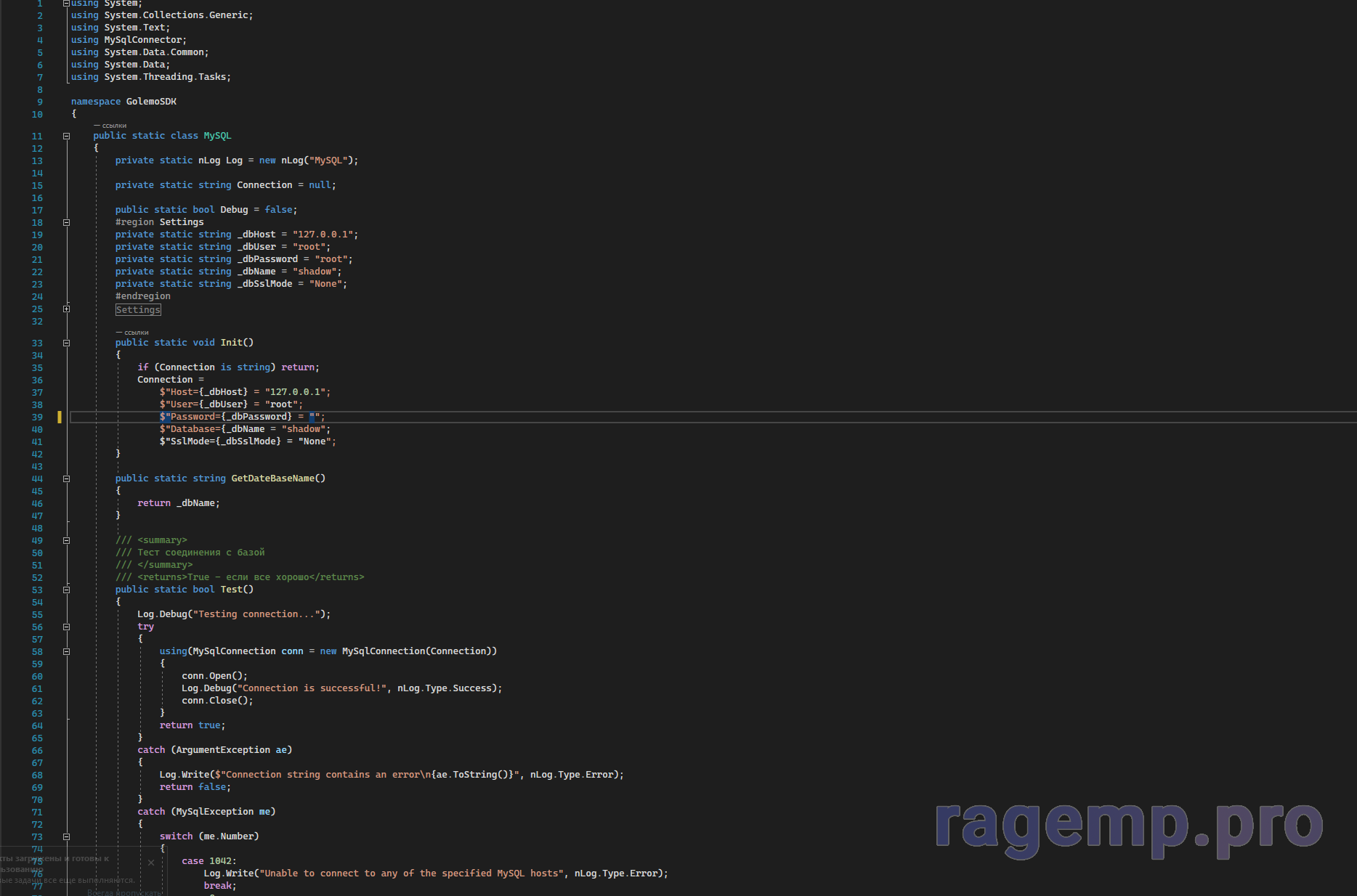Collapse the Init() method fold marker
The image size is (1357, 896).
66,343
